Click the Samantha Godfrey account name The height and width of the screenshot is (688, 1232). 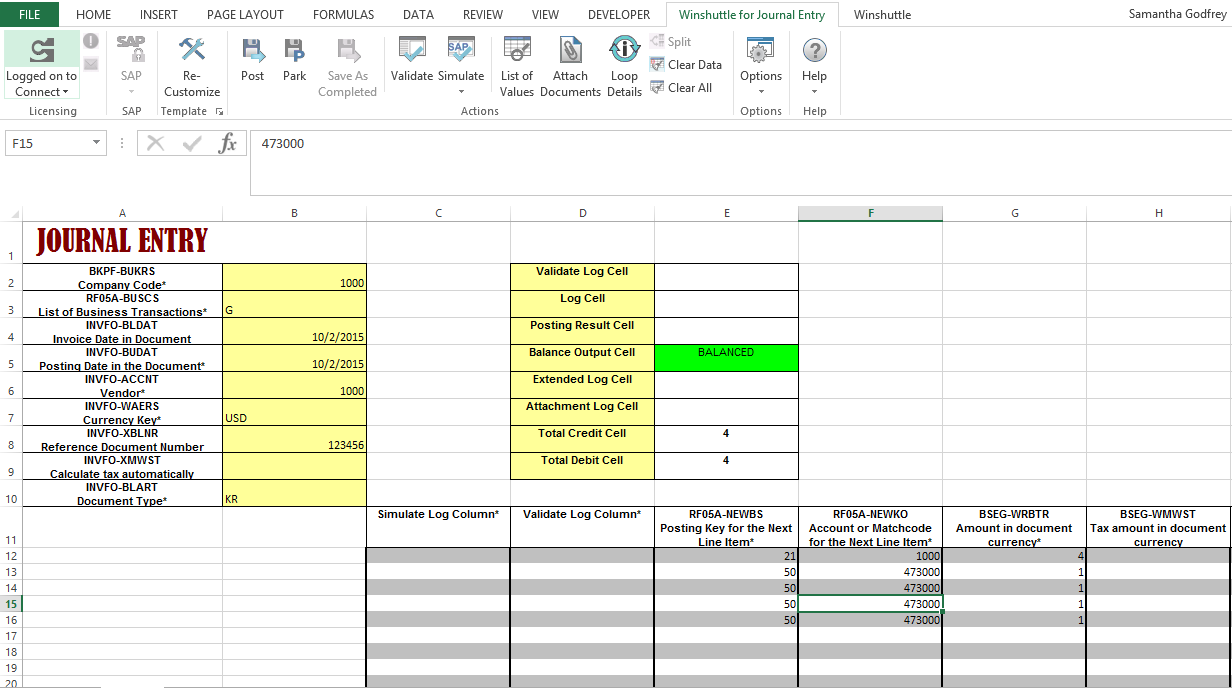pos(1175,14)
